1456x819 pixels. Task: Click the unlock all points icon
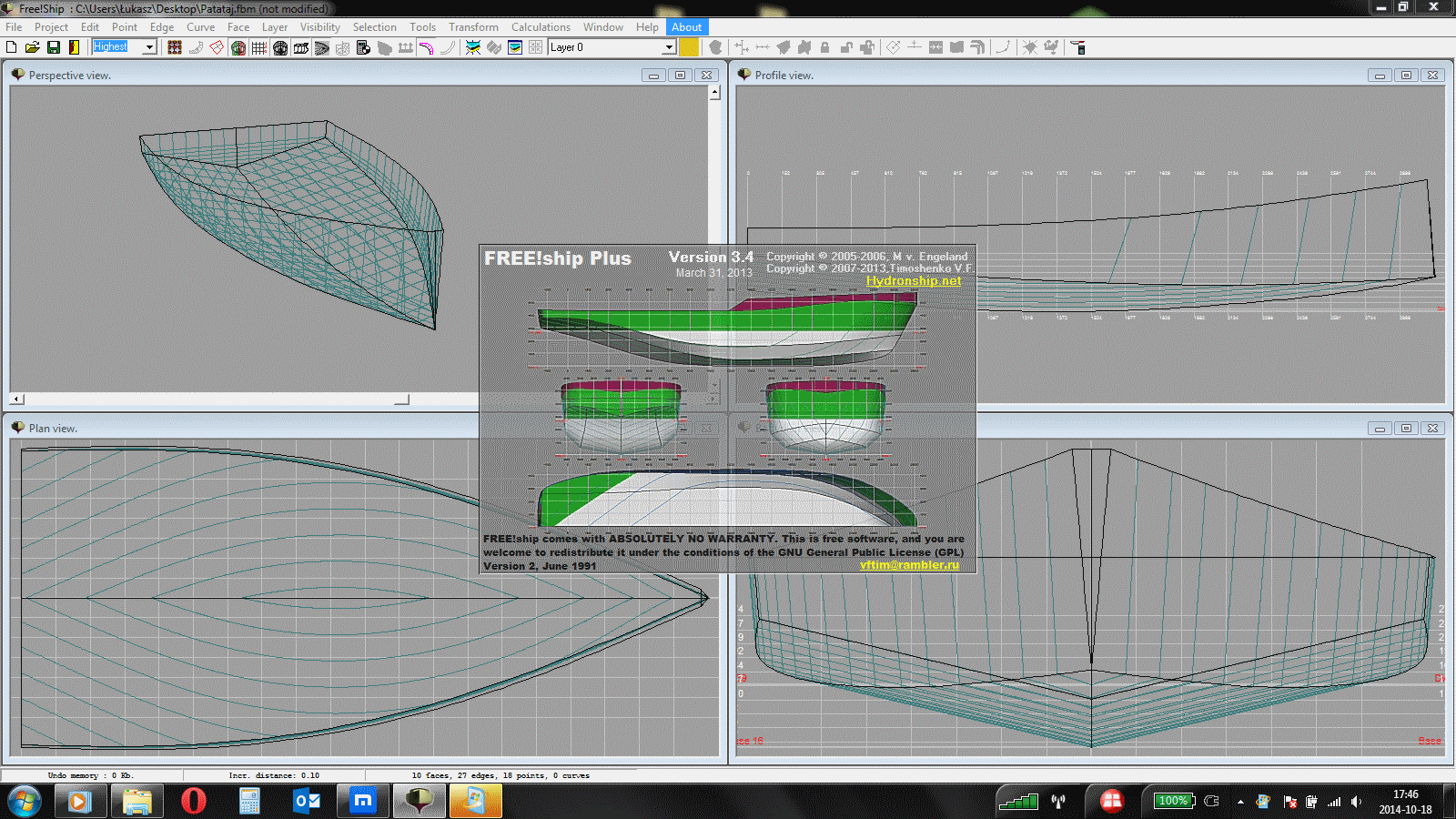867,47
